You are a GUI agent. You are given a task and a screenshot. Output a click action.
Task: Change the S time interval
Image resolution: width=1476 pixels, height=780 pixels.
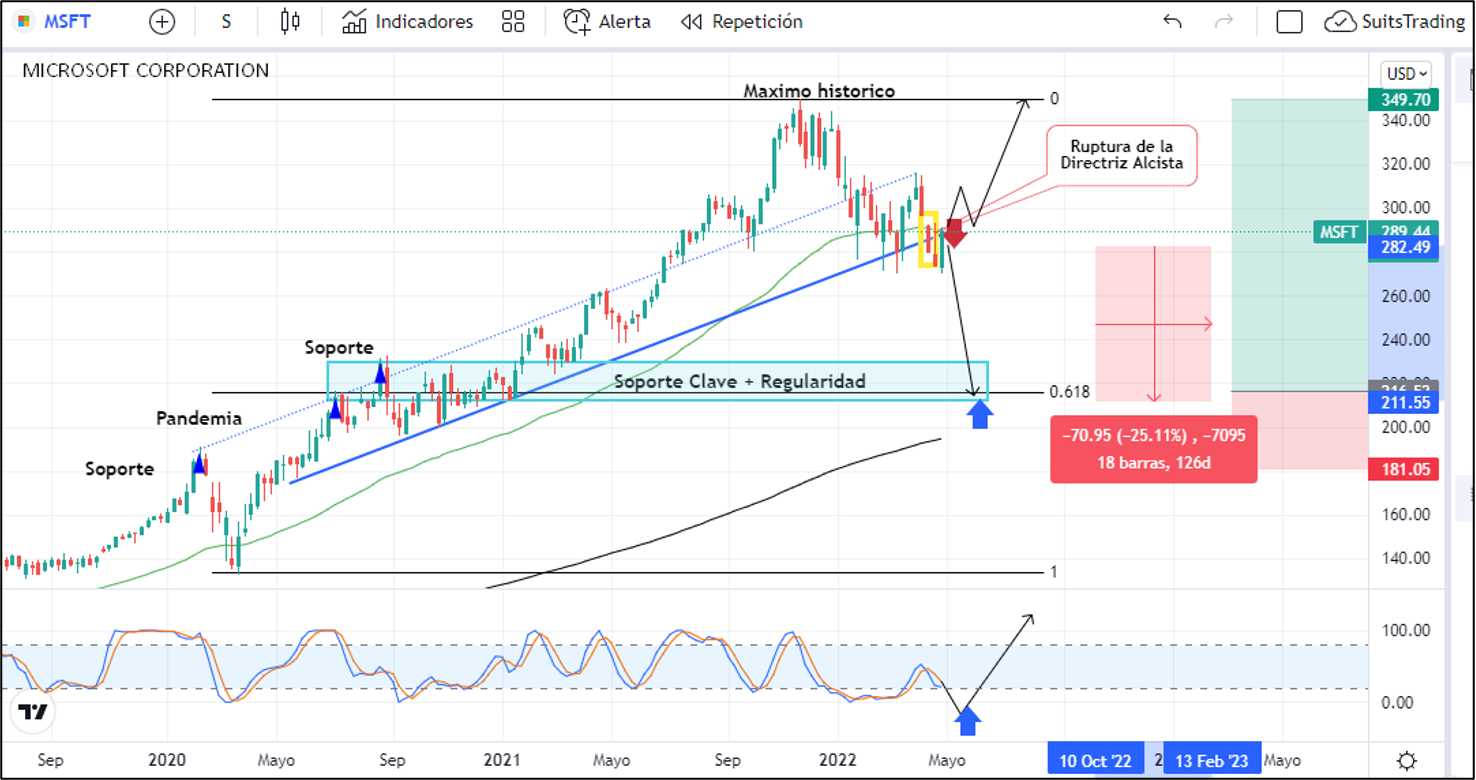(226, 22)
